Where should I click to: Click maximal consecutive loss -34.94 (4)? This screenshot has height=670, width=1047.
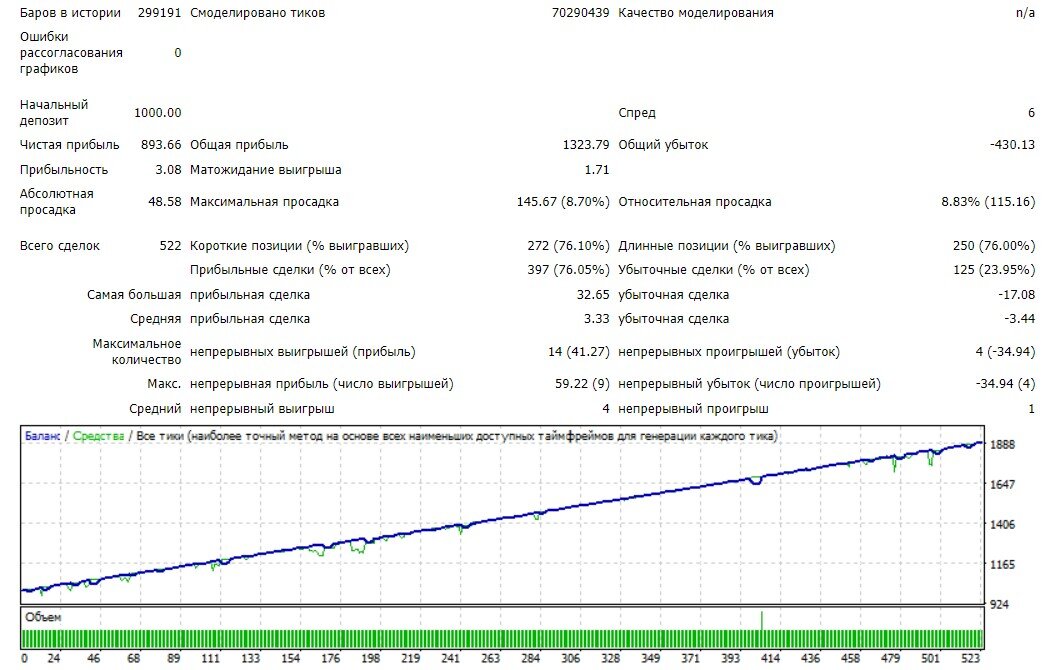(x=1006, y=384)
